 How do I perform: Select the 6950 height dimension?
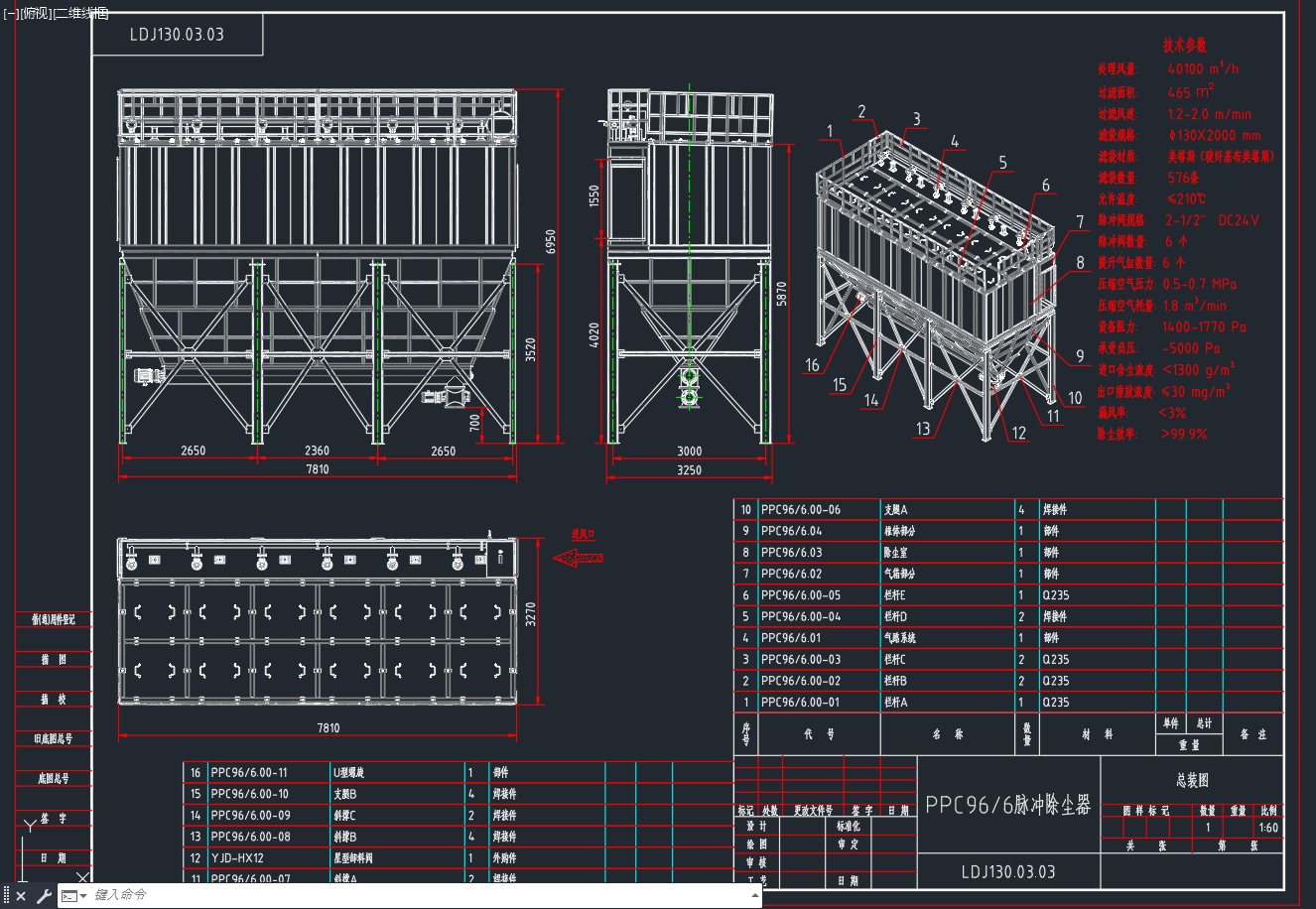pyautogui.click(x=551, y=242)
